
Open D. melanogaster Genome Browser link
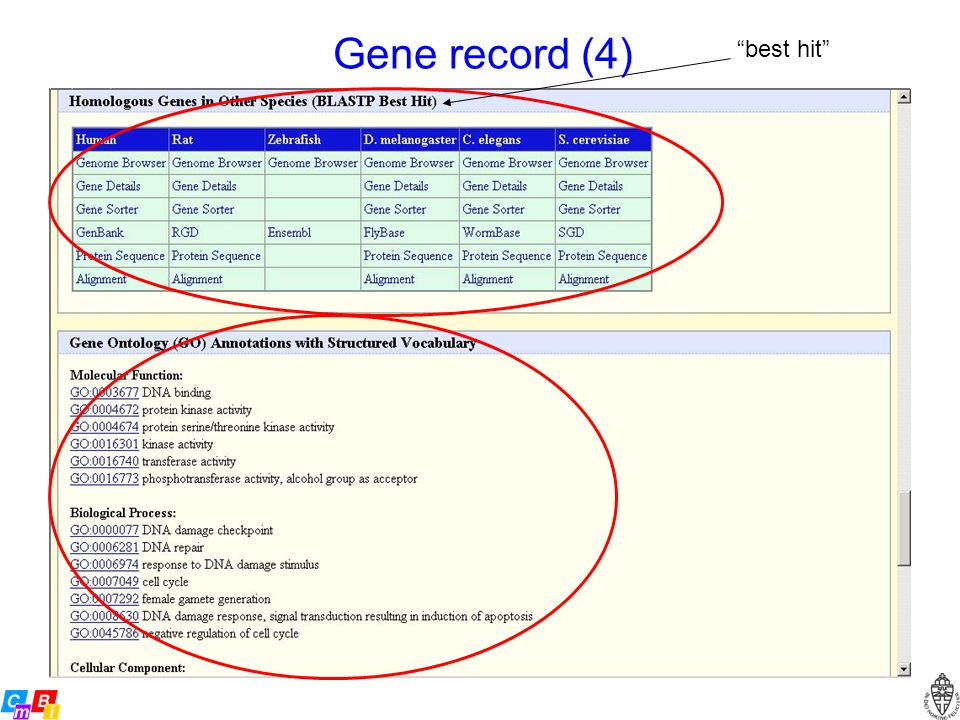(x=409, y=163)
